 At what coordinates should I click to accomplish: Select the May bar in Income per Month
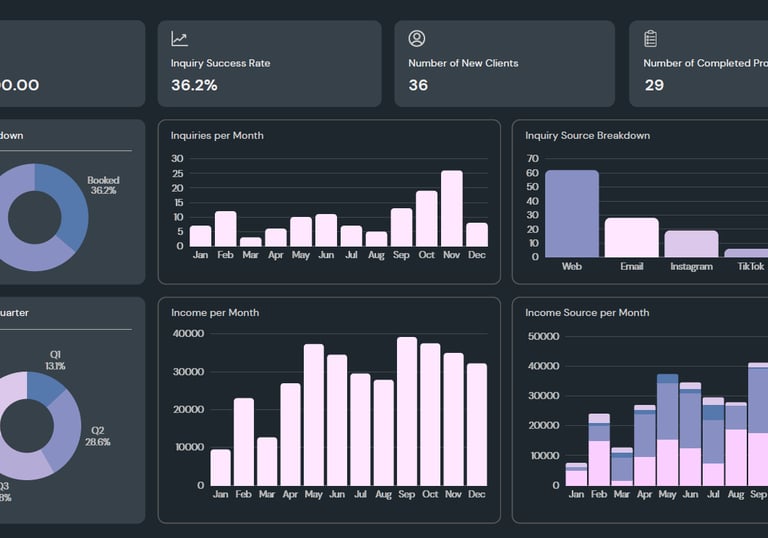click(x=314, y=415)
